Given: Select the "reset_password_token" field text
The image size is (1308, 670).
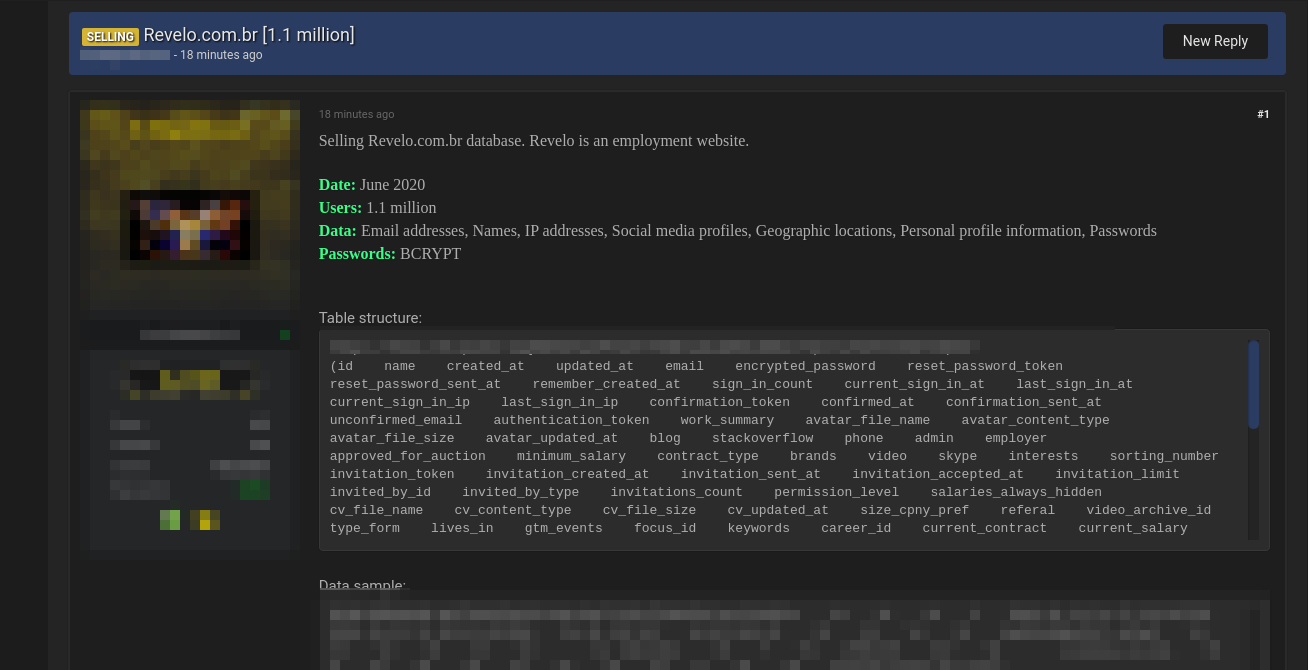Looking at the screenshot, I should coord(985,366).
